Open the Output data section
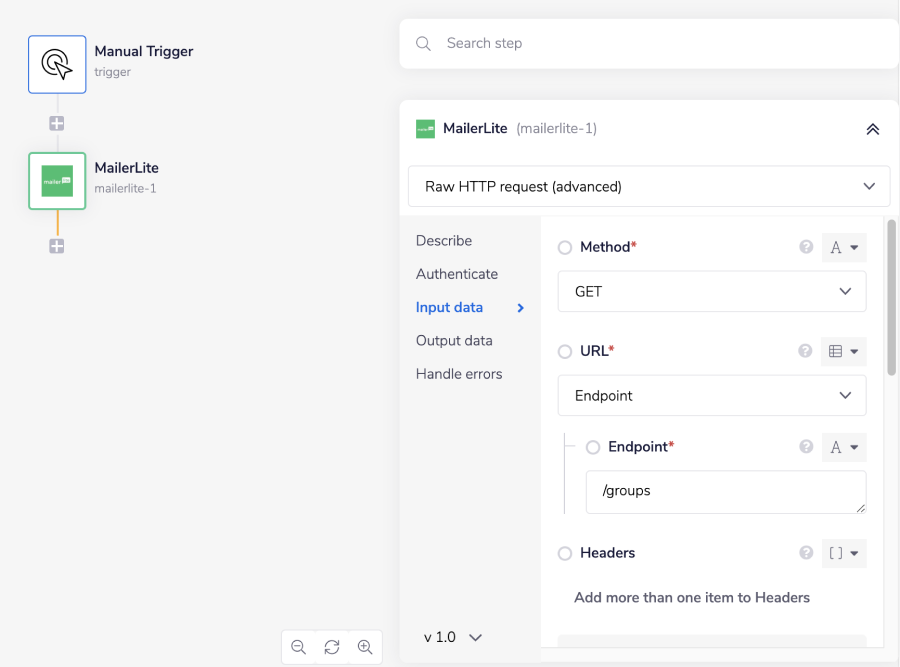 [x=453, y=340]
